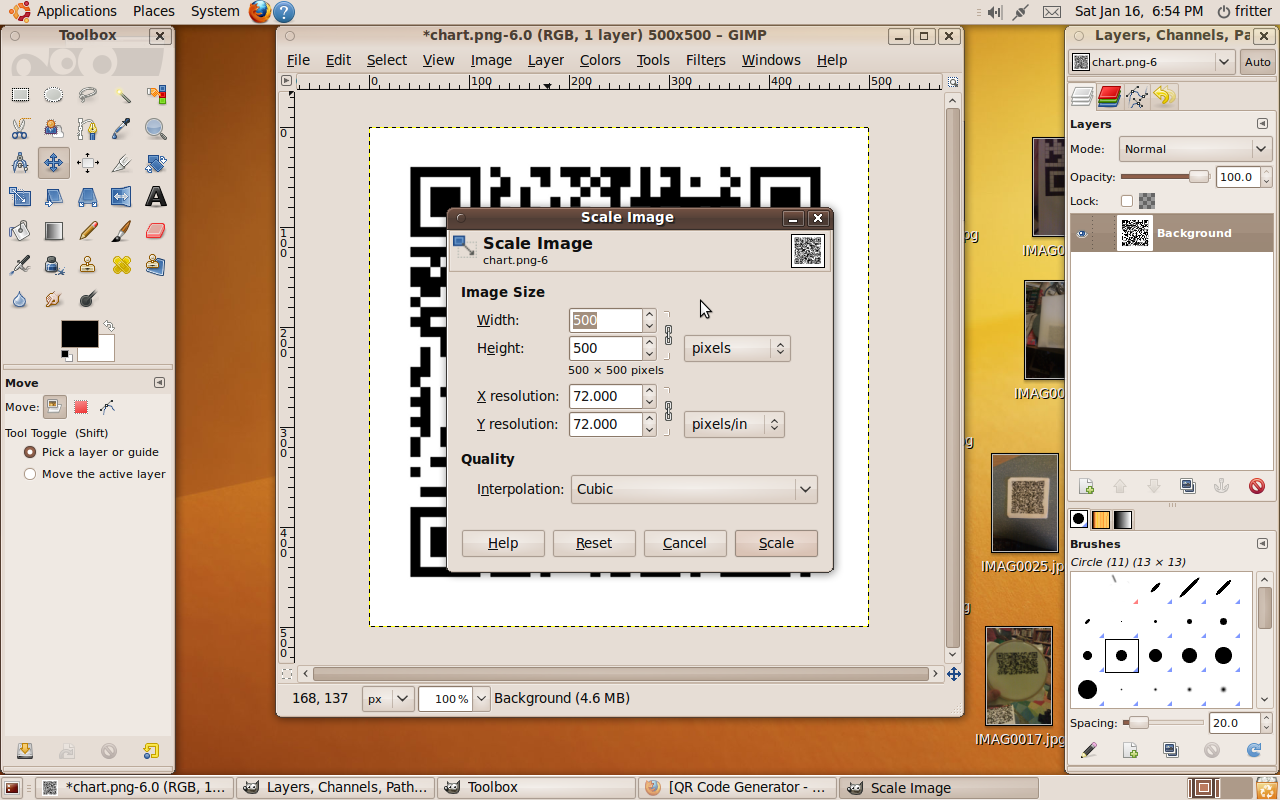The image size is (1280, 800).
Task: Select the Free Select lasso tool
Action: pyautogui.click(x=88, y=95)
